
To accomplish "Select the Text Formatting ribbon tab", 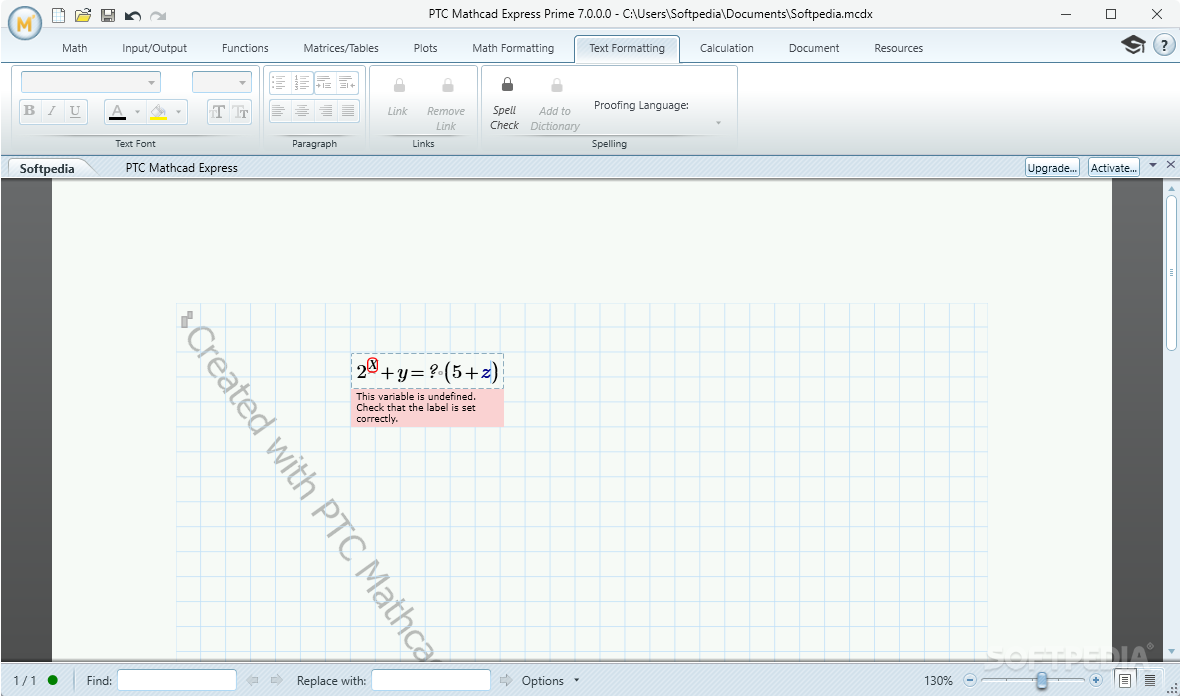I will 627,48.
